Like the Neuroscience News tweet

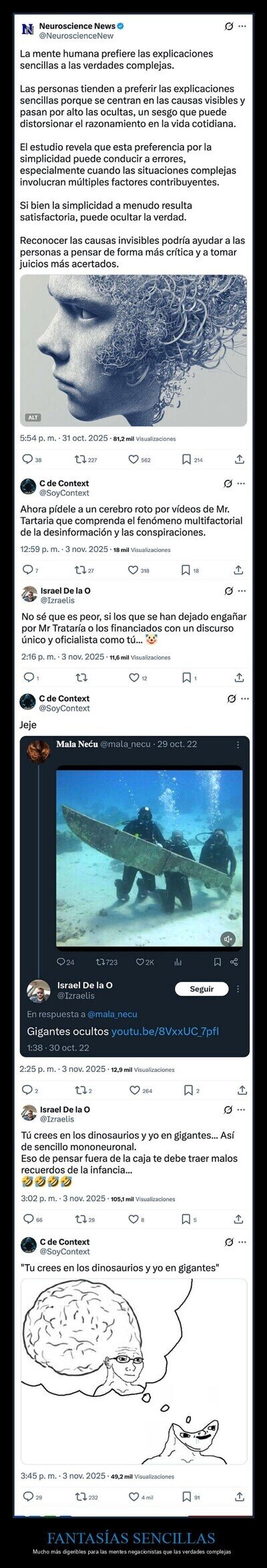click(x=133, y=459)
